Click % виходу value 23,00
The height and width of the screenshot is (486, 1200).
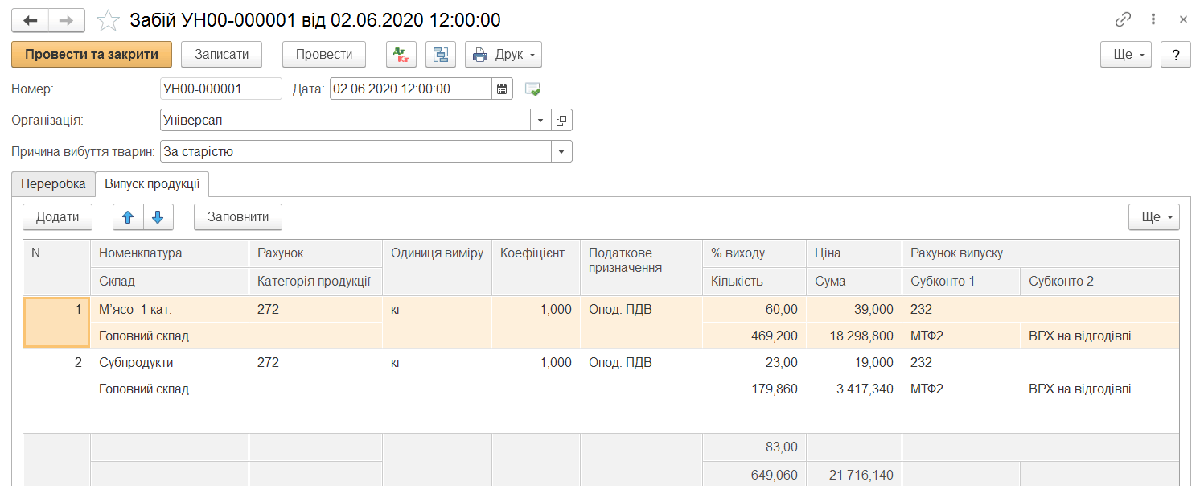pyautogui.click(x=755, y=361)
